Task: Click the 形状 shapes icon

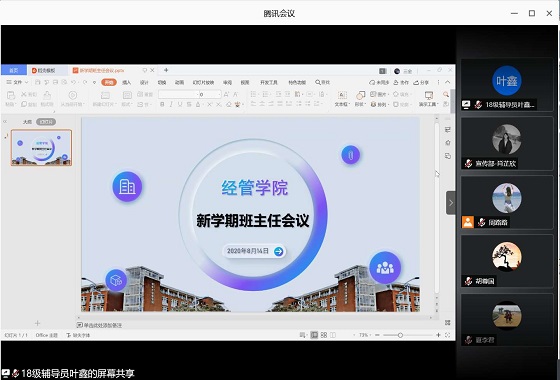Action: tap(360, 99)
